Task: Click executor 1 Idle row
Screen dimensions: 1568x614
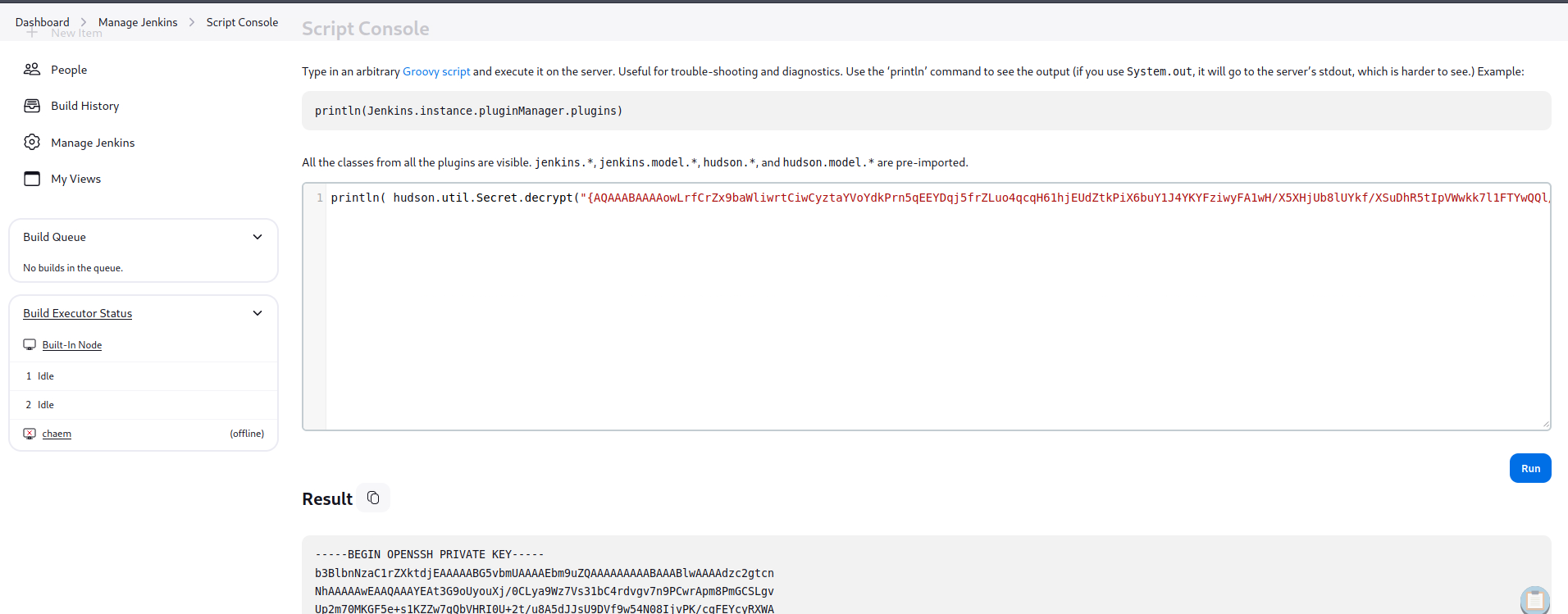Action: click(x=144, y=376)
